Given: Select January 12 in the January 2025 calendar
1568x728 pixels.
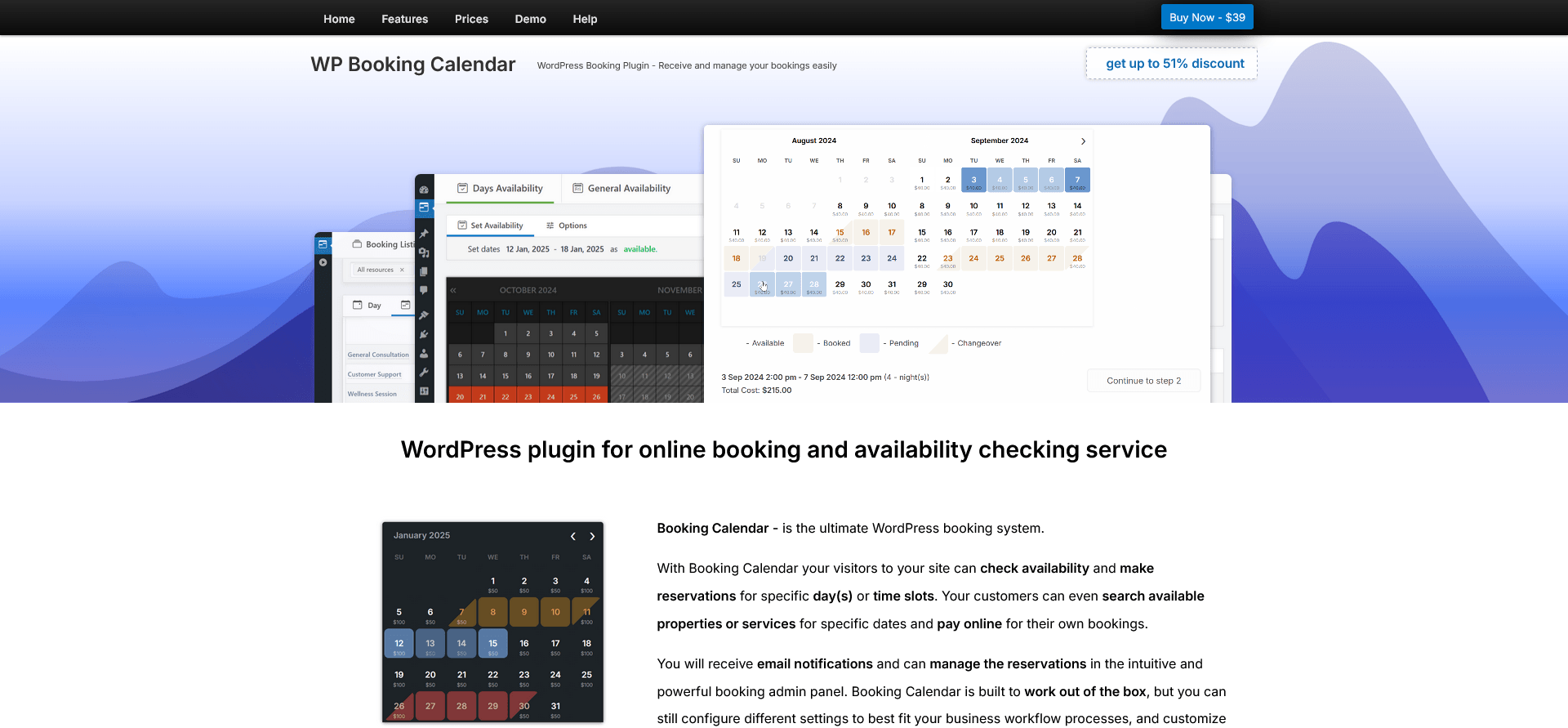Looking at the screenshot, I should [x=399, y=645].
